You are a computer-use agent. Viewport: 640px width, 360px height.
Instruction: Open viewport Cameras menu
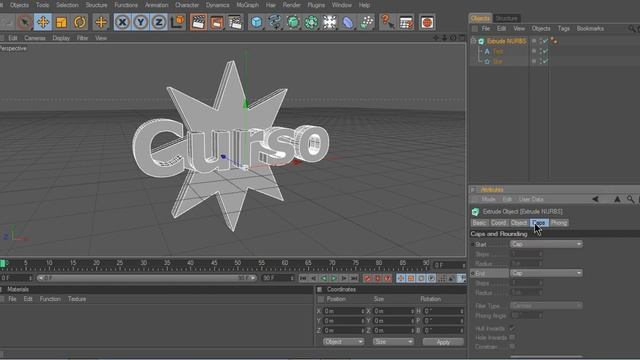[35, 38]
